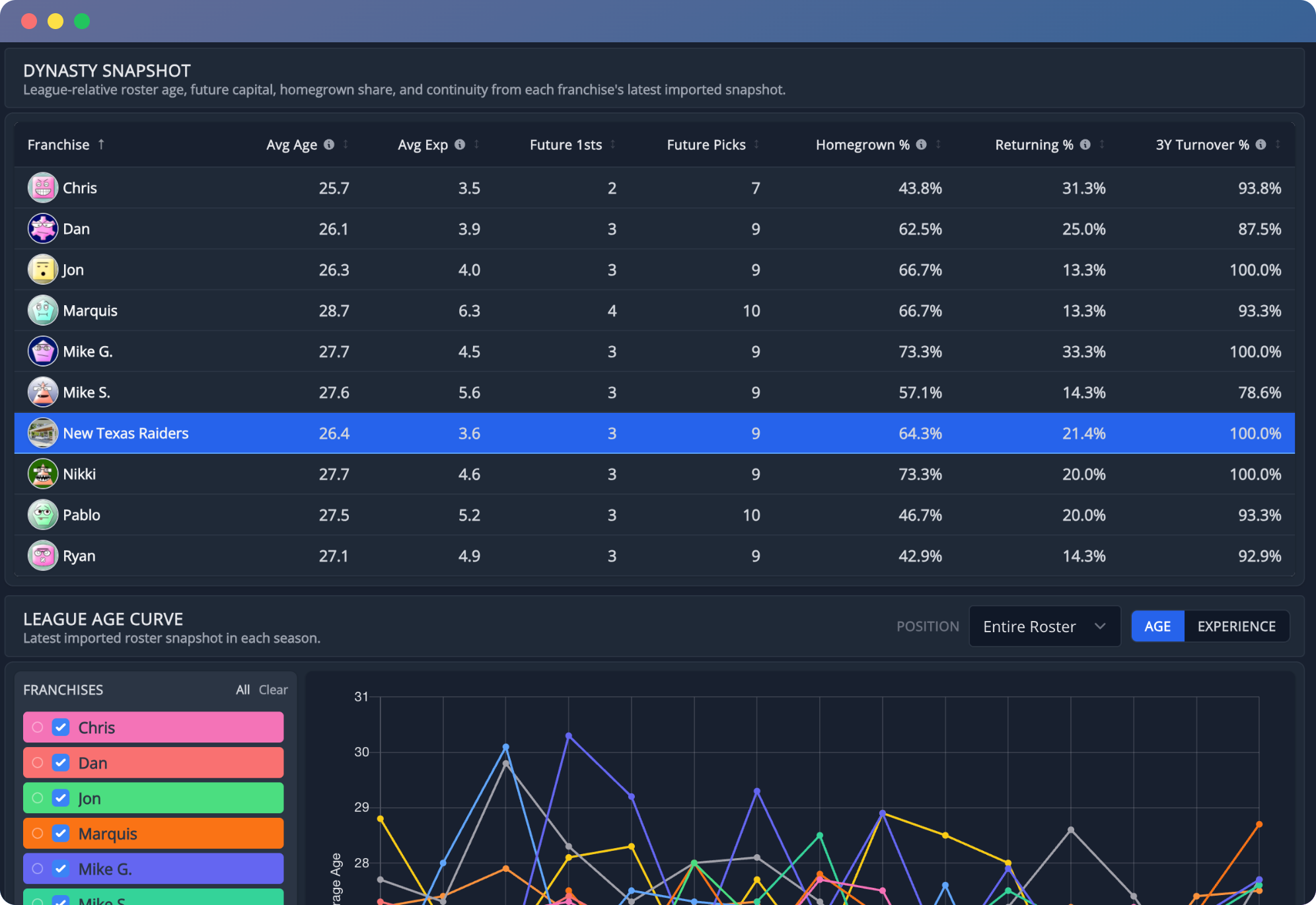Viewport: 1316px width, 905px height.
Task: Click the Homegrown % info icon
Action: 921,145
